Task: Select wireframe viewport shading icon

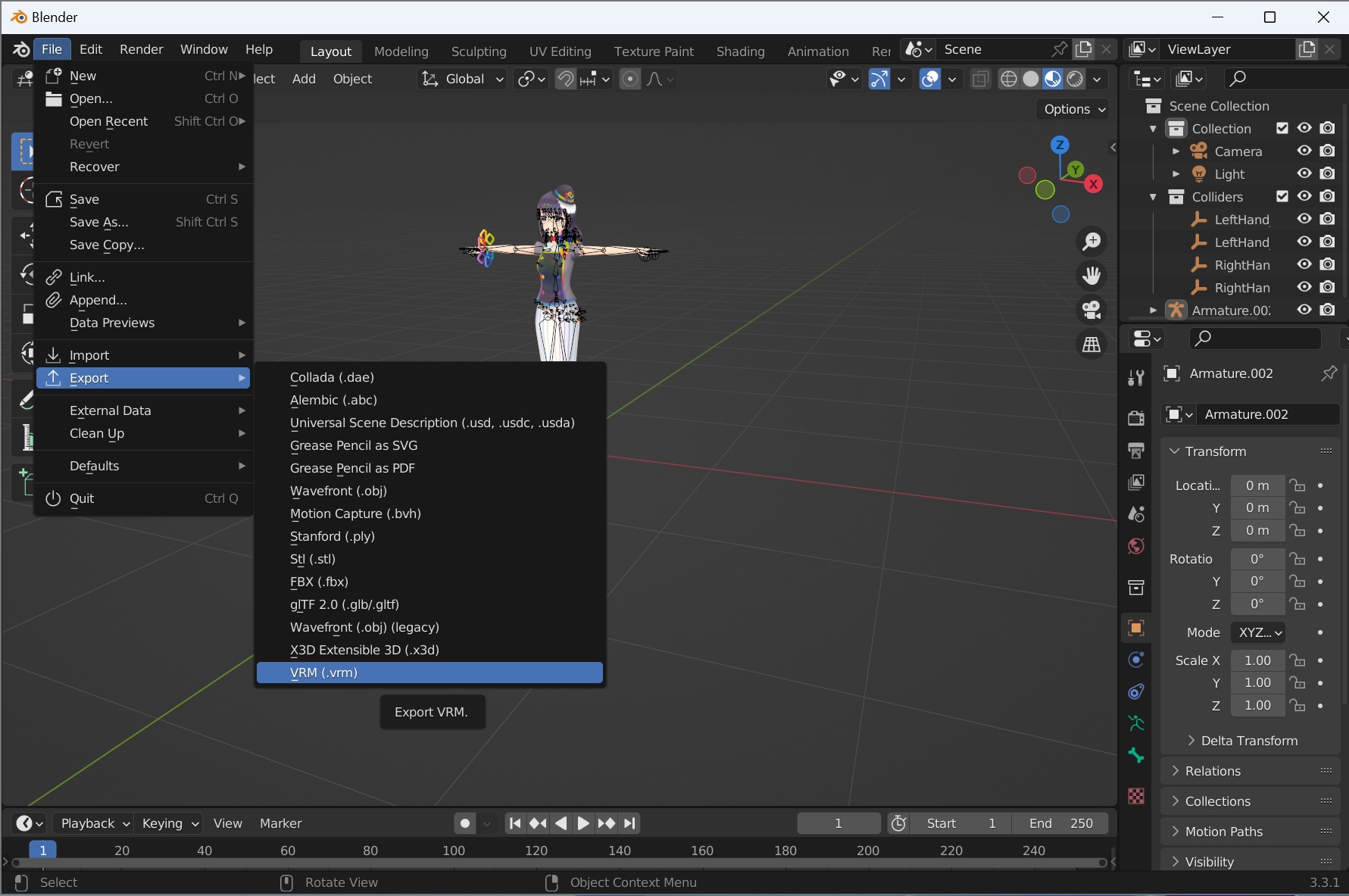Action: (x=1008, y=79)
